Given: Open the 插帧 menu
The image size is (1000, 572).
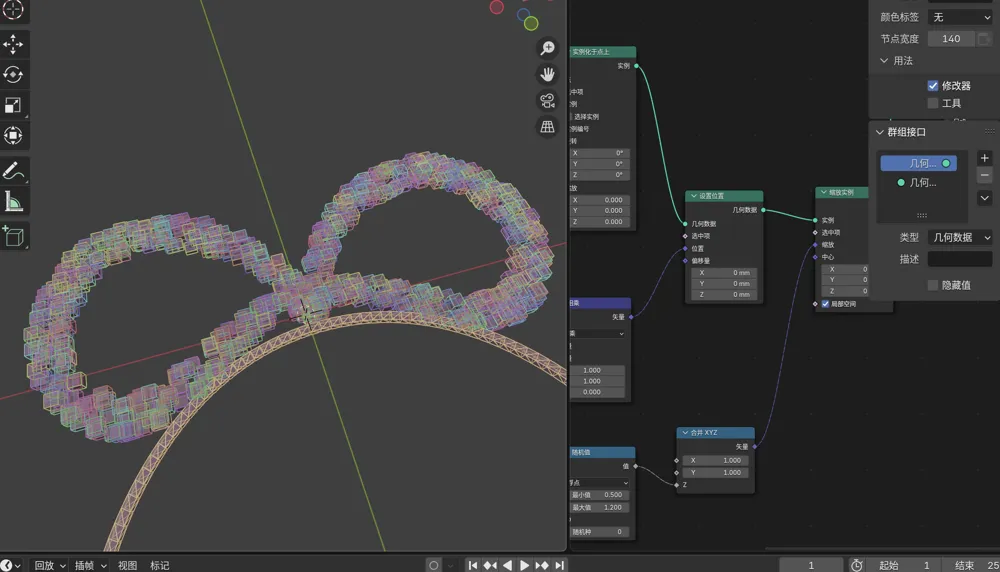Looking at the screenshot, I should point(90,565).
